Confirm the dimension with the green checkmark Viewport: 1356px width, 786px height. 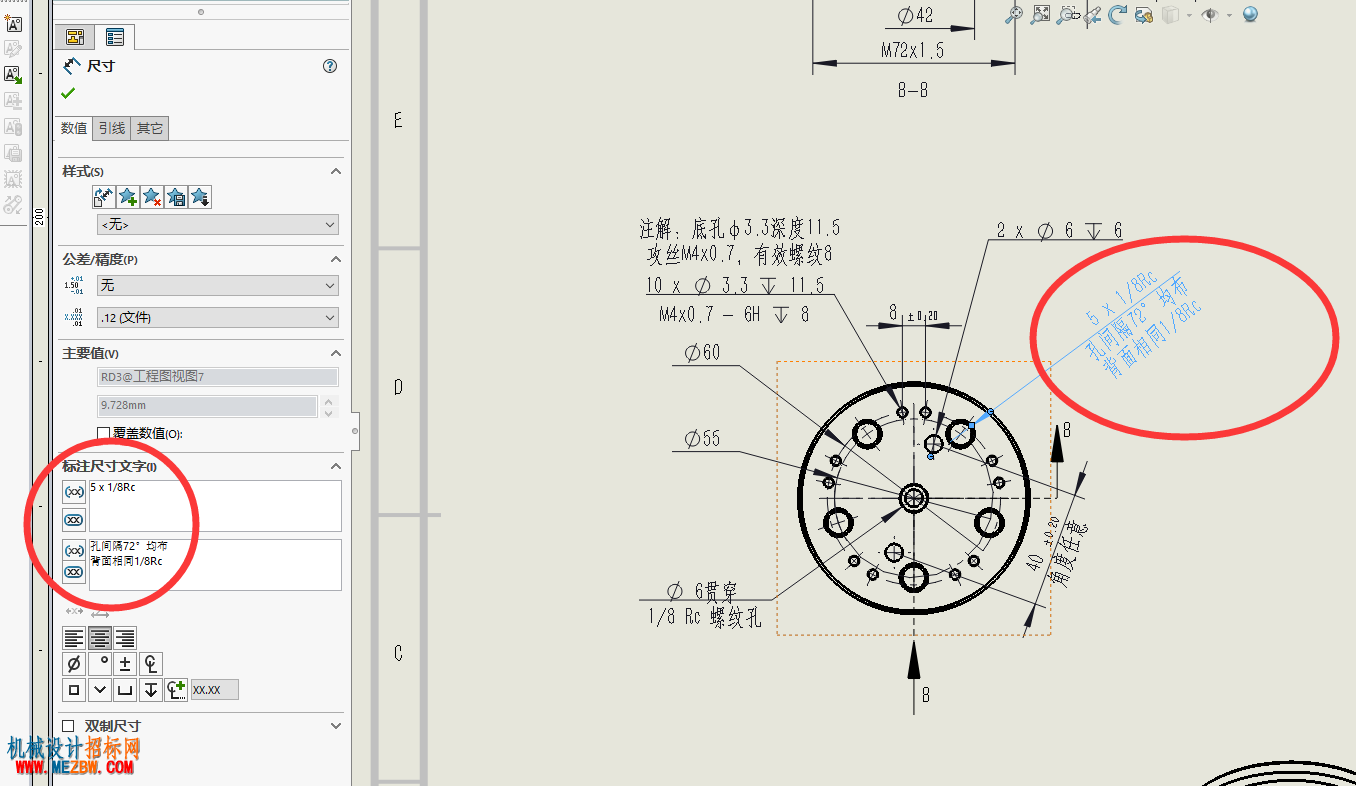pos(68,93)
